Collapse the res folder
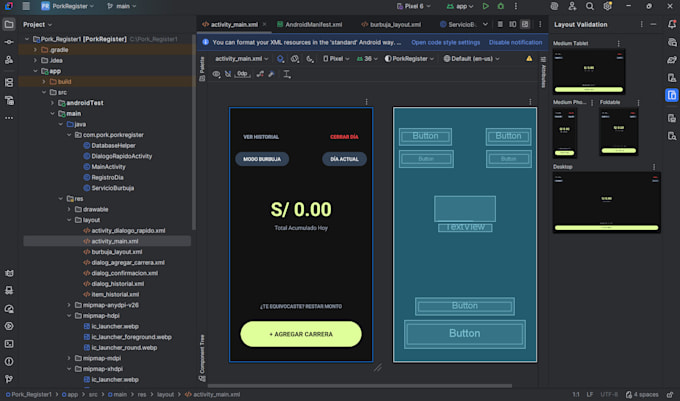Screen dimensions: 680x401 [x=61, y=199]
